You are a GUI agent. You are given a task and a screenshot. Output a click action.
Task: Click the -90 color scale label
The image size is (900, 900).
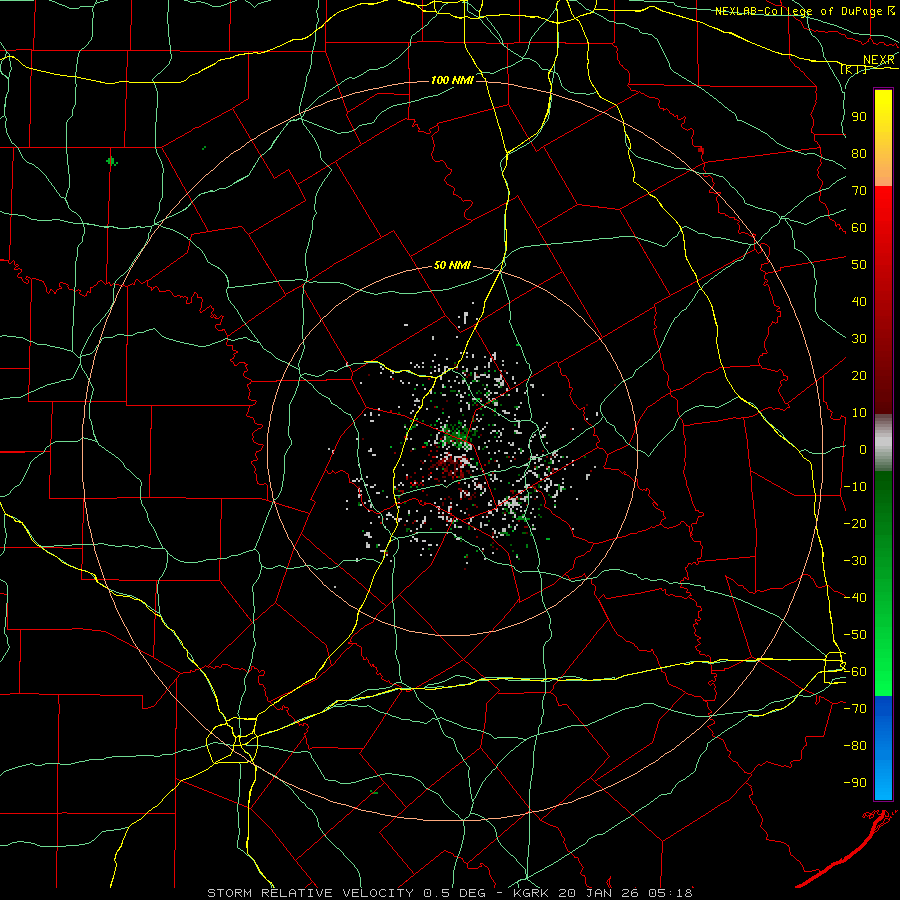855,783
